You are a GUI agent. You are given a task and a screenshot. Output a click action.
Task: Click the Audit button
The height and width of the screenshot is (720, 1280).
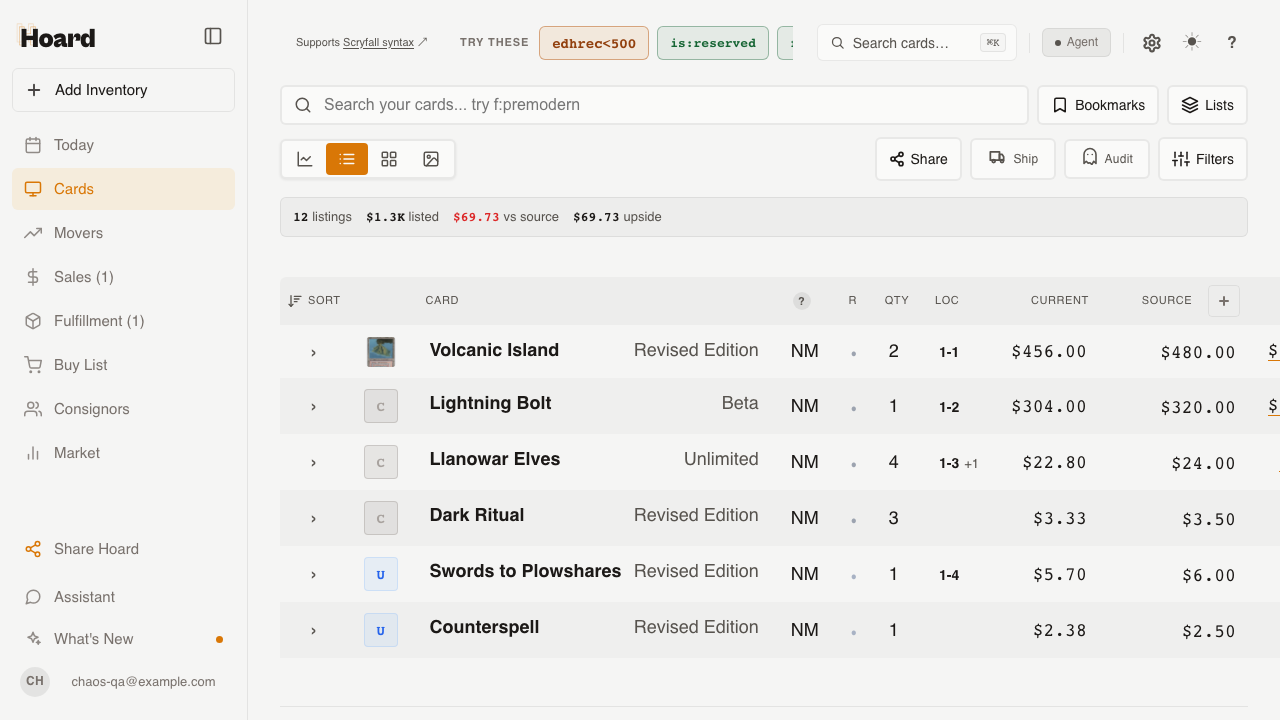(1107, 159)
